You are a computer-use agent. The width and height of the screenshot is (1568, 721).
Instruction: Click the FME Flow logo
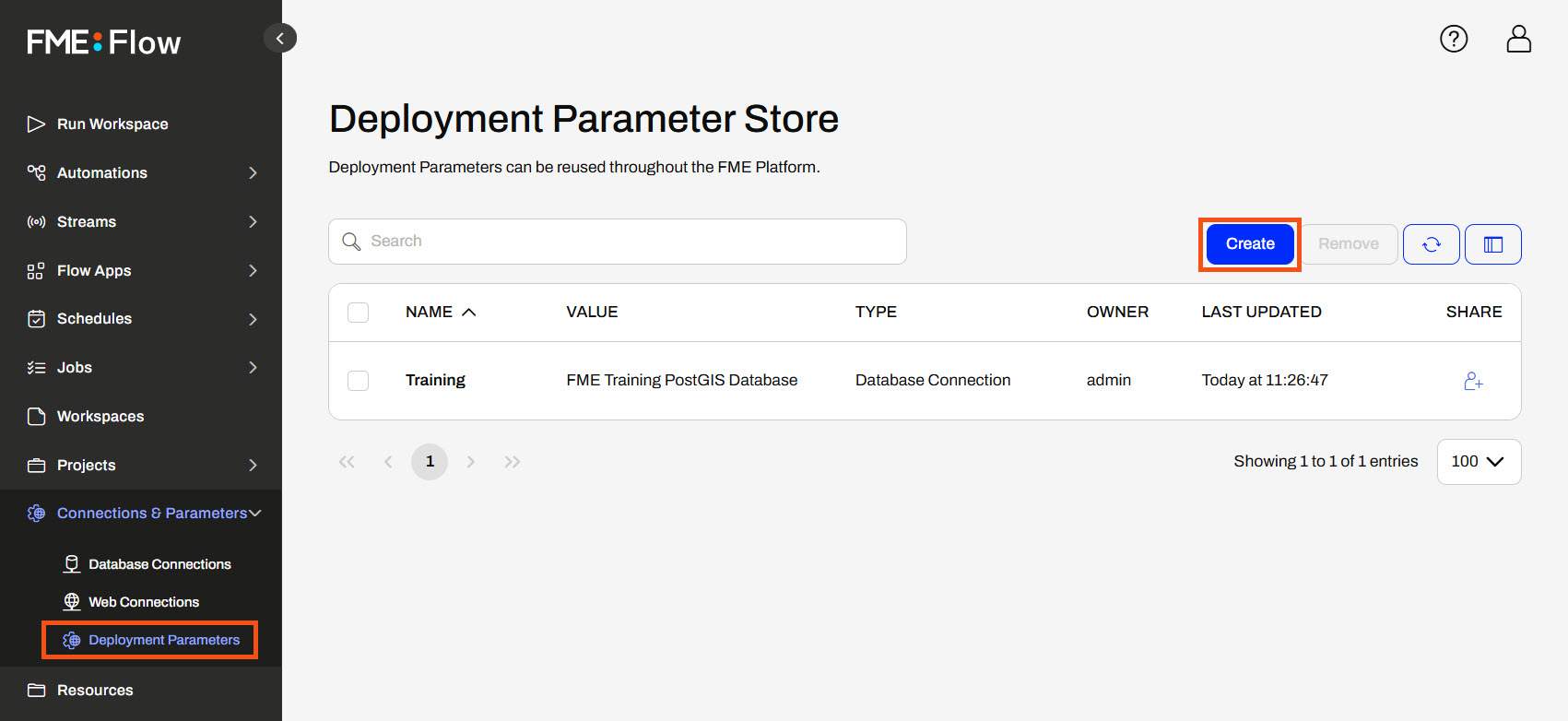[104, 42]
